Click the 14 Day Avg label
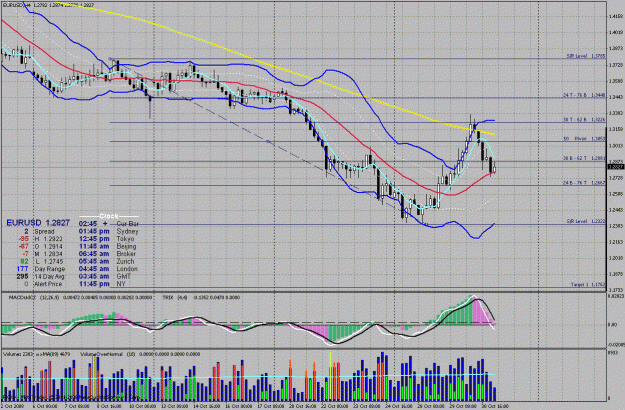Screen dimensions: 625x410 [x=50, y=277]
